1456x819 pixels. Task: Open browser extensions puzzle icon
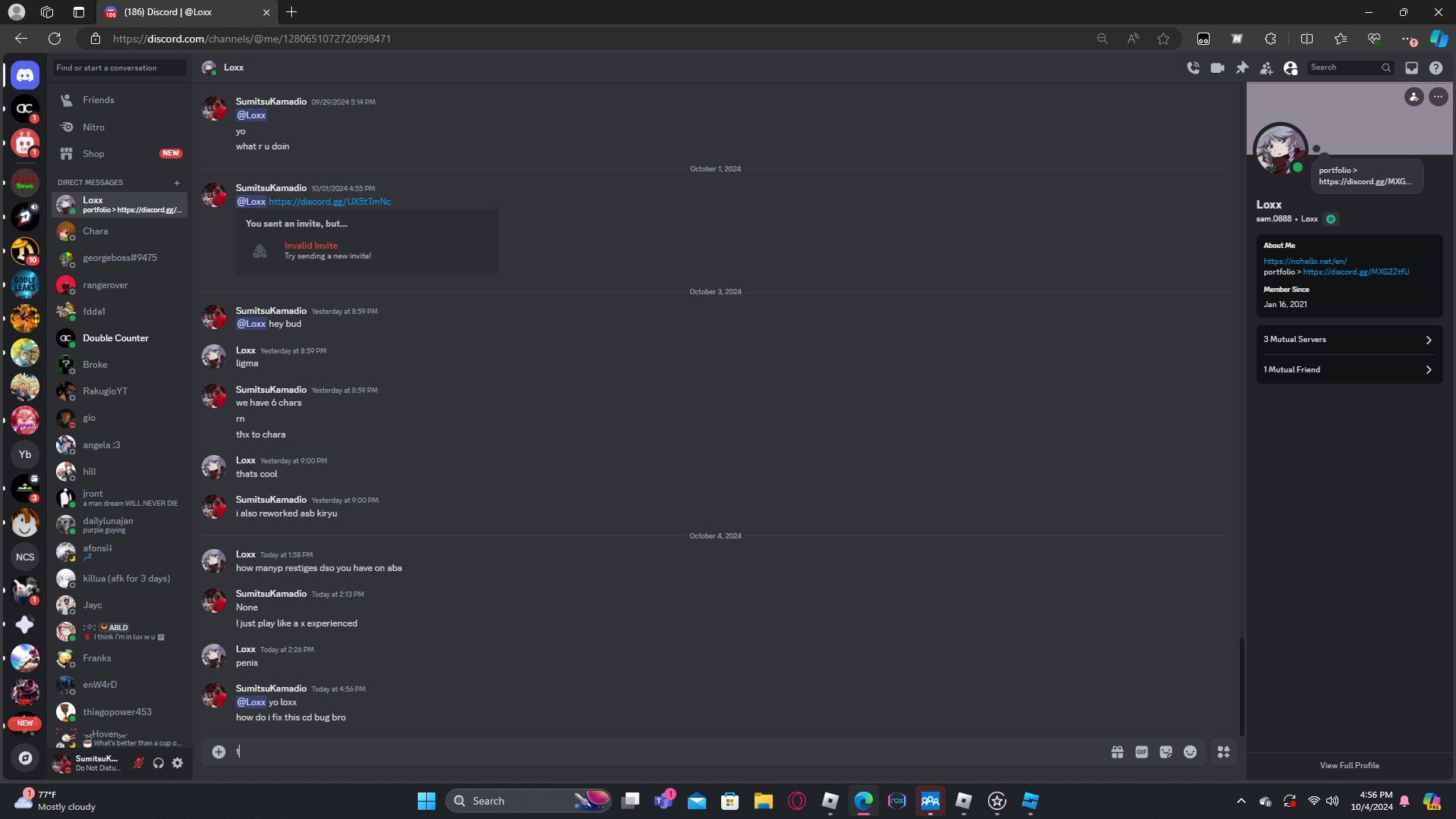pyautogui.click(x=1270, y=39)
